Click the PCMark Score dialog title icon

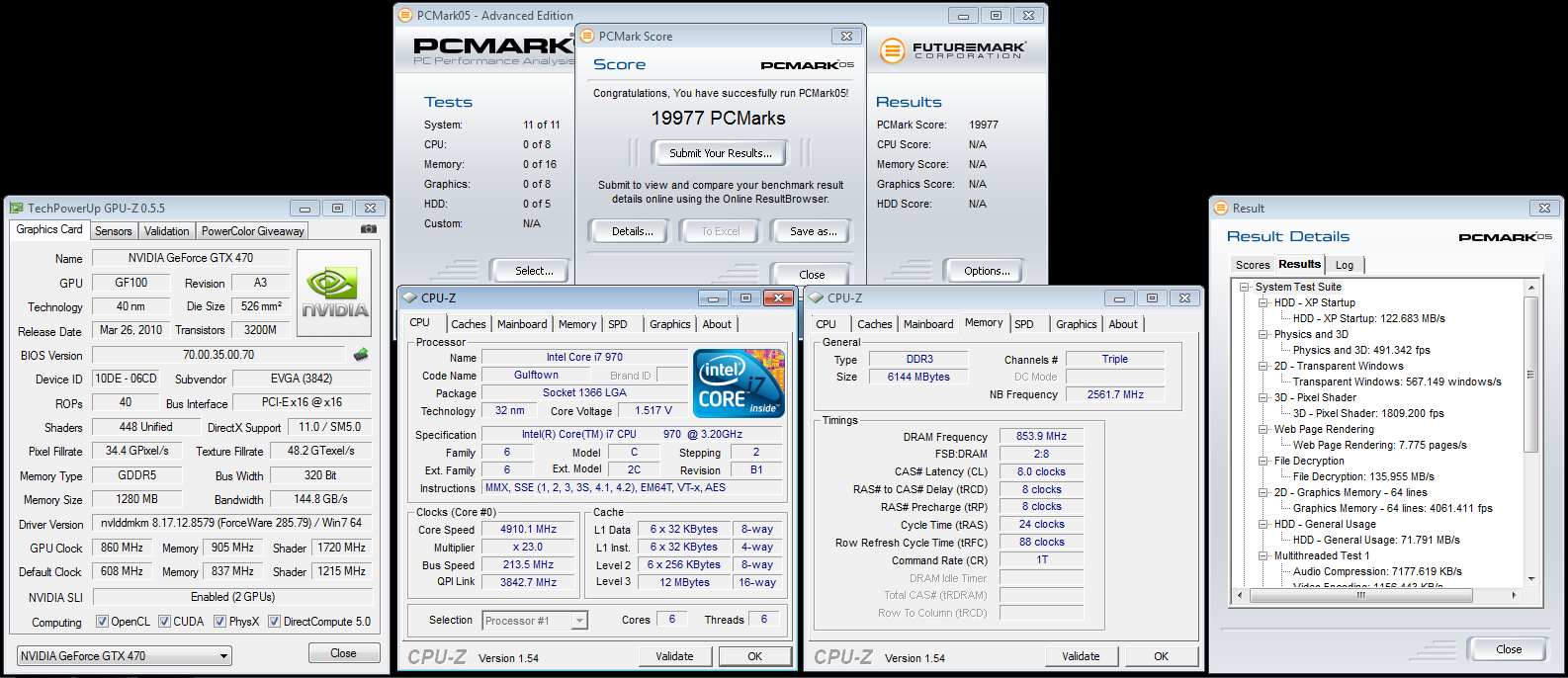pyautogui.click(x=587, y=37)
